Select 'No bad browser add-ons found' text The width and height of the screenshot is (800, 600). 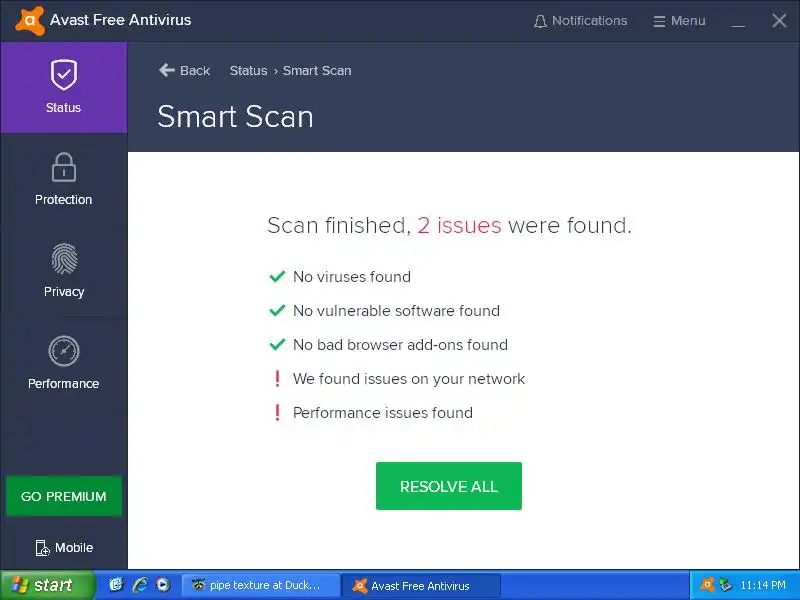(401, 345)
